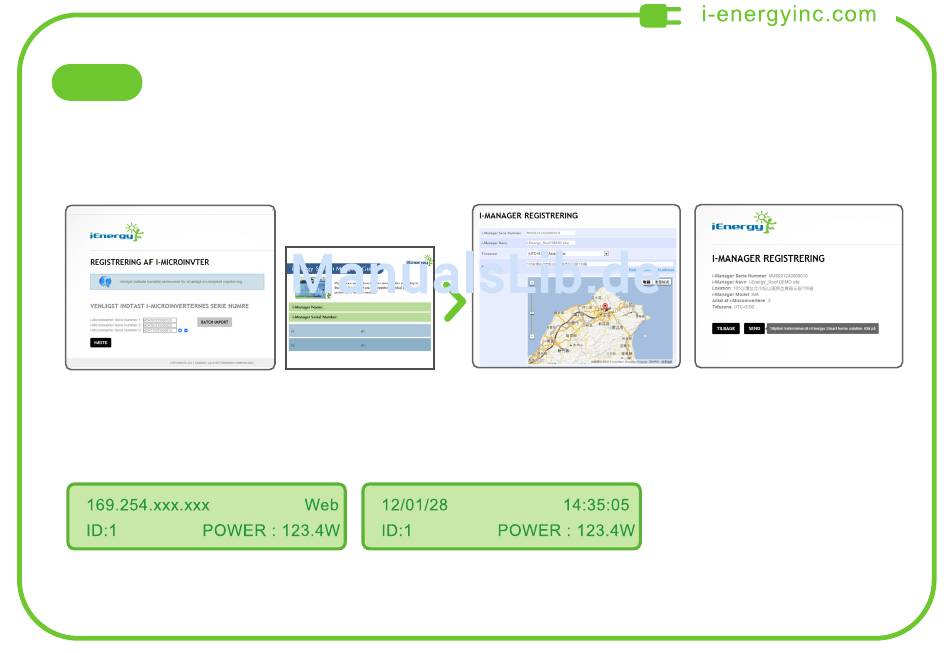
Task: Click the green plug icon in the header
Action: click(660, 16)
